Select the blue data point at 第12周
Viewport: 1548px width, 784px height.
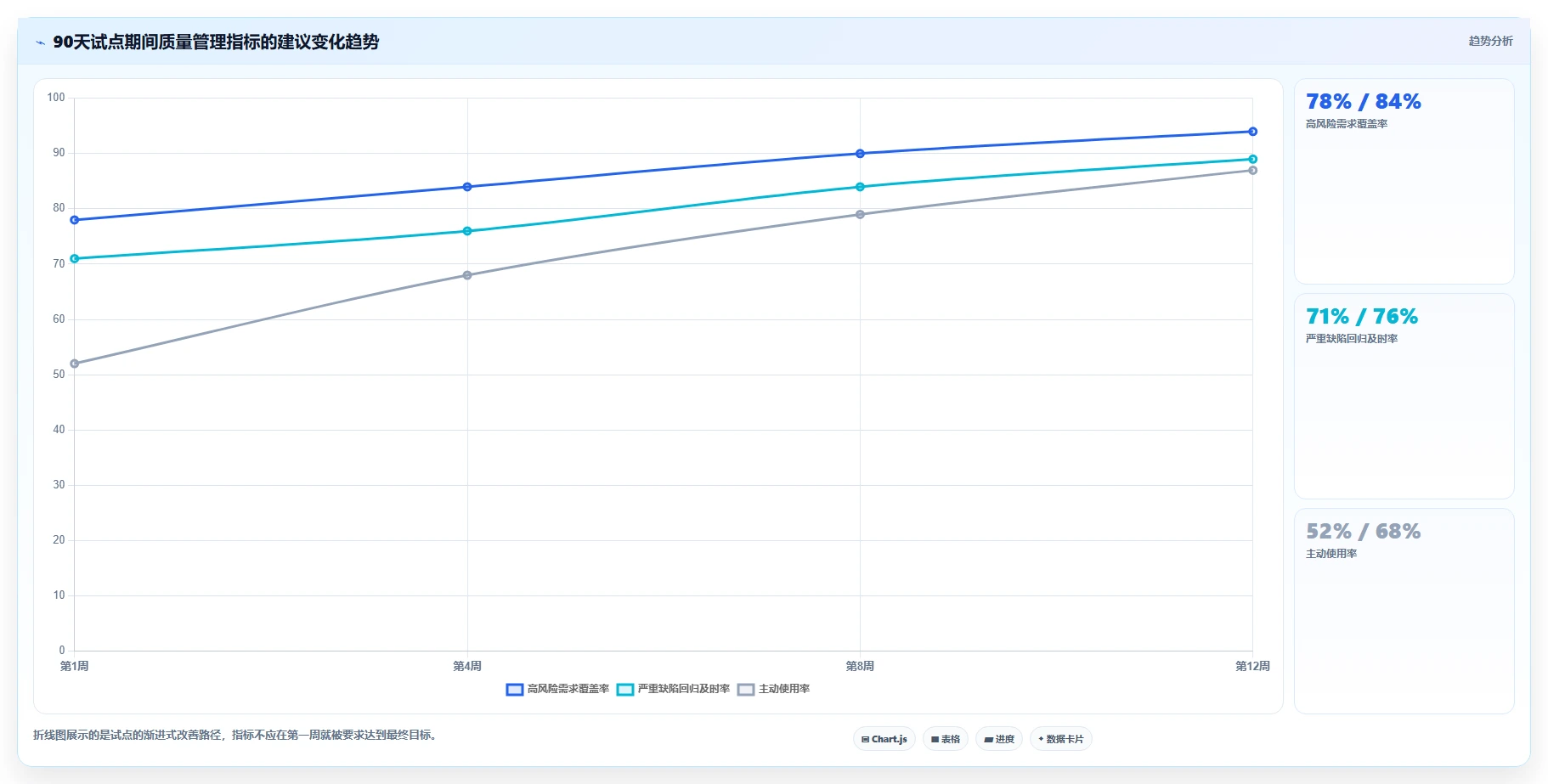1252,132
